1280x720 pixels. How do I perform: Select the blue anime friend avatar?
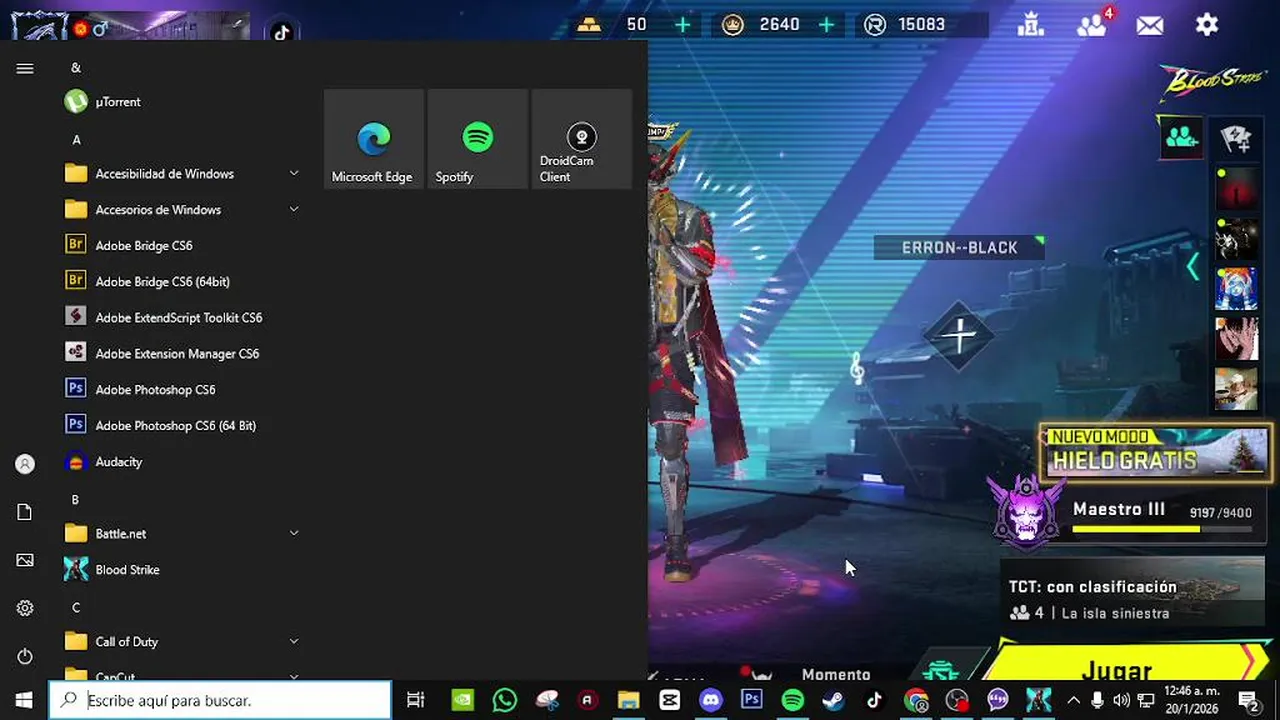(1236, 289)
